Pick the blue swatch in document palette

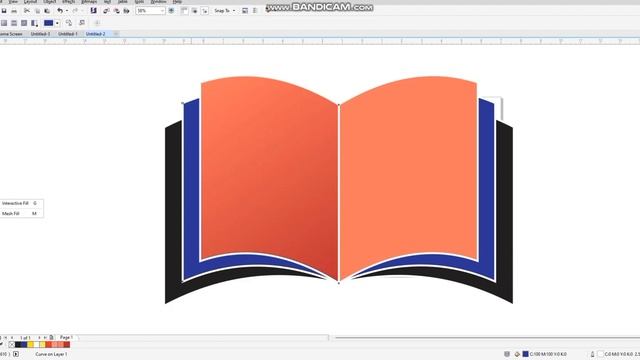(x=24, y=344)
